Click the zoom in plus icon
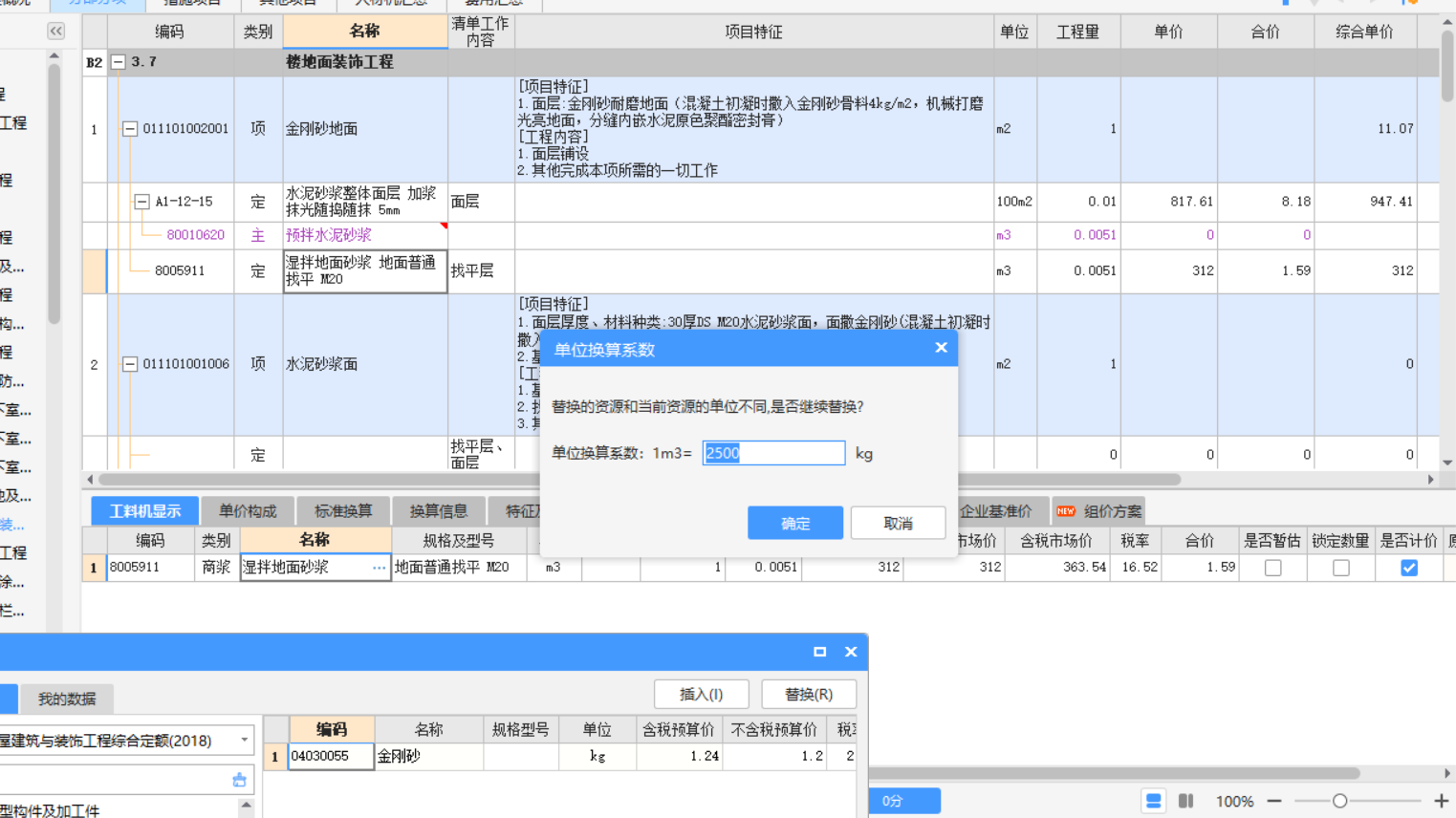 (1442, 801)
